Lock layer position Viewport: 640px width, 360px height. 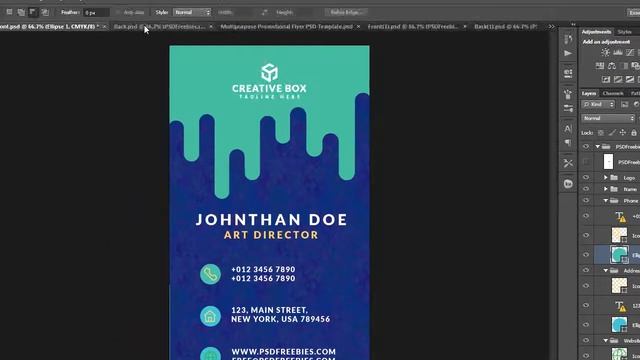click(623, 133)
